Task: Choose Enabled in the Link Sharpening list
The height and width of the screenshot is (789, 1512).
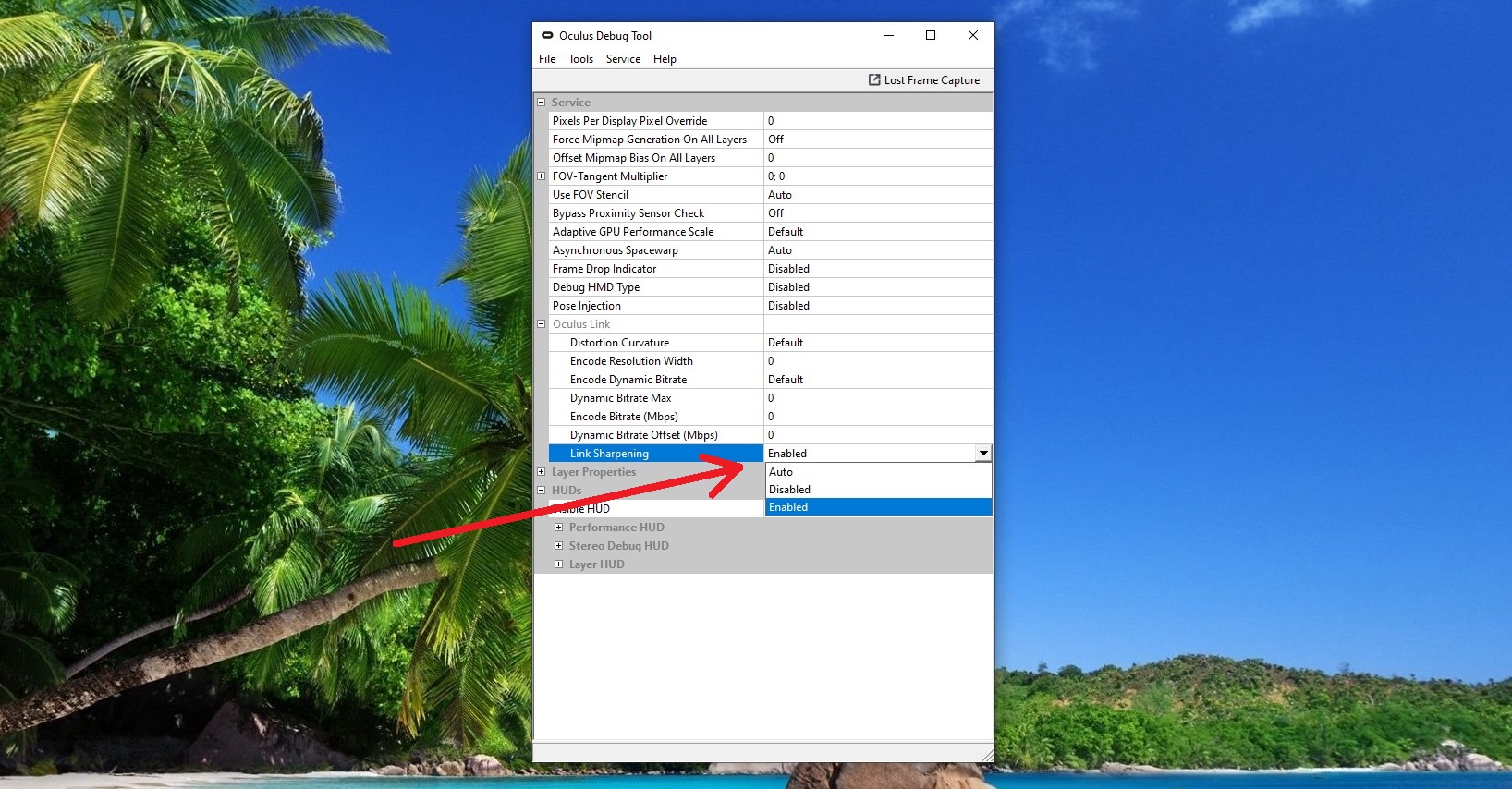Action: click(x=878, y=507)
